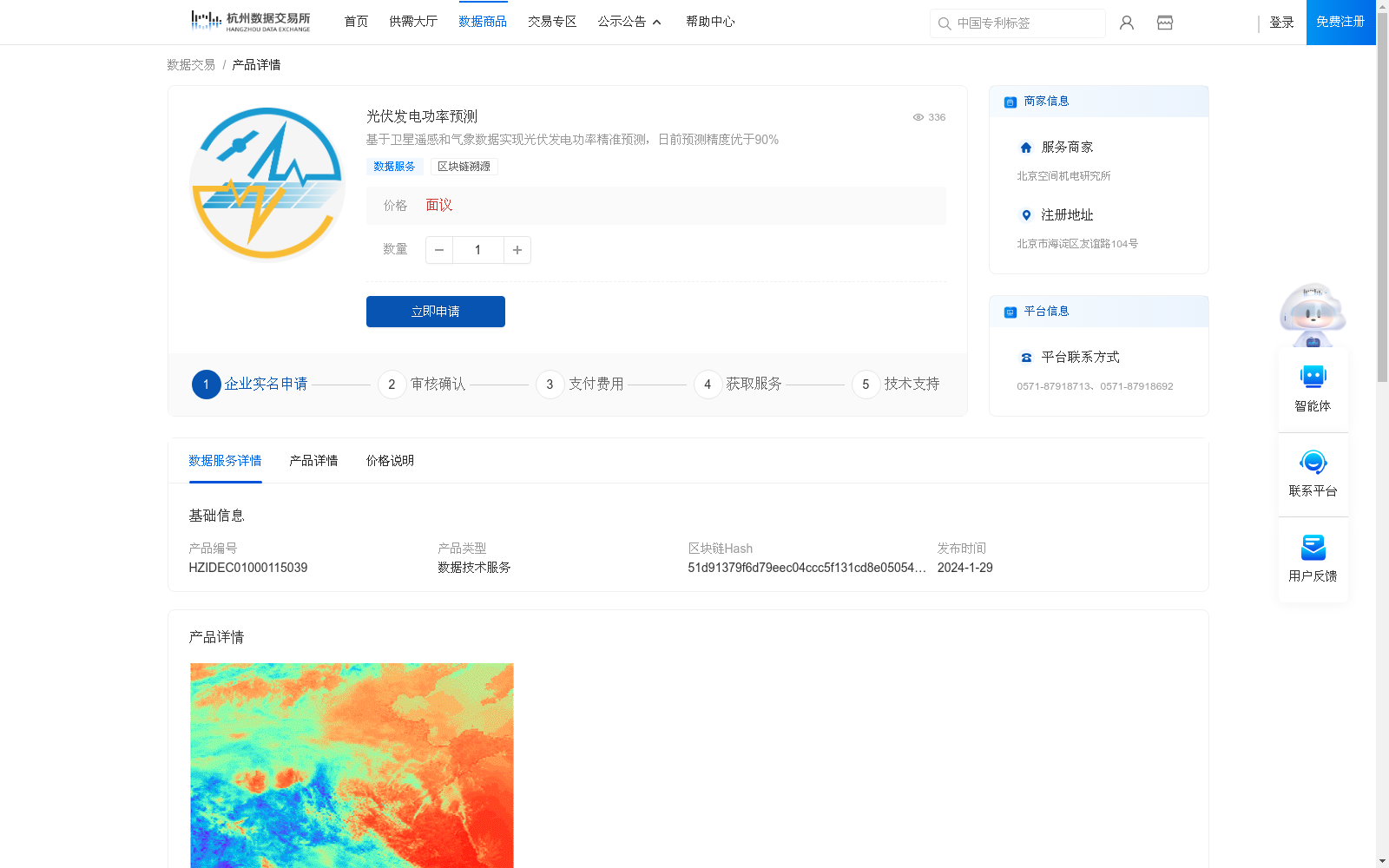1389x868 pixels.
Task: Click merchant name 北京空间机电研究所
Action: (x=1064, y=176)
